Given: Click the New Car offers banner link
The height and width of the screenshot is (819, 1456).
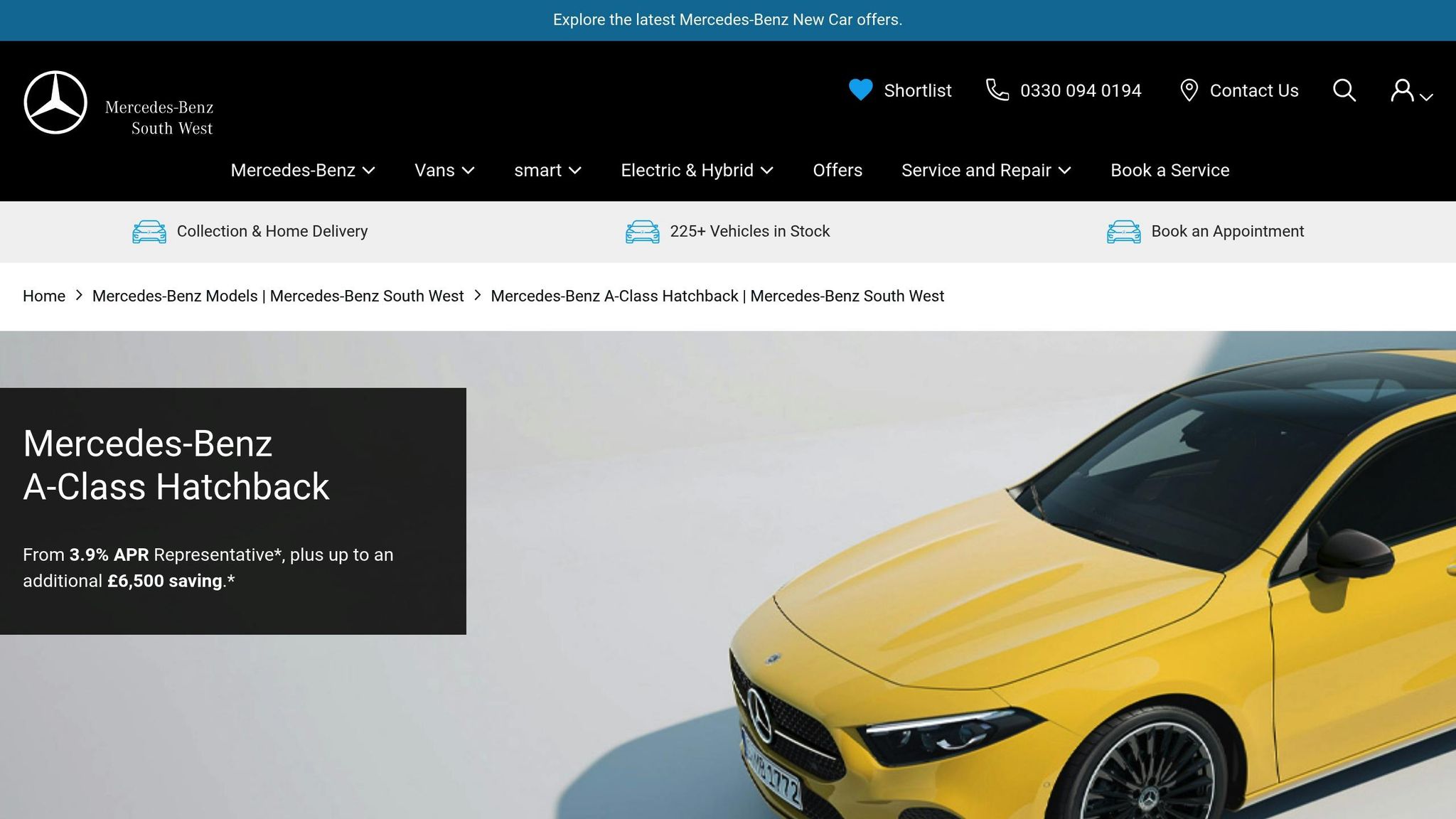Looking at the screenshot, I should pyautogui.click(x=727, y=20).
